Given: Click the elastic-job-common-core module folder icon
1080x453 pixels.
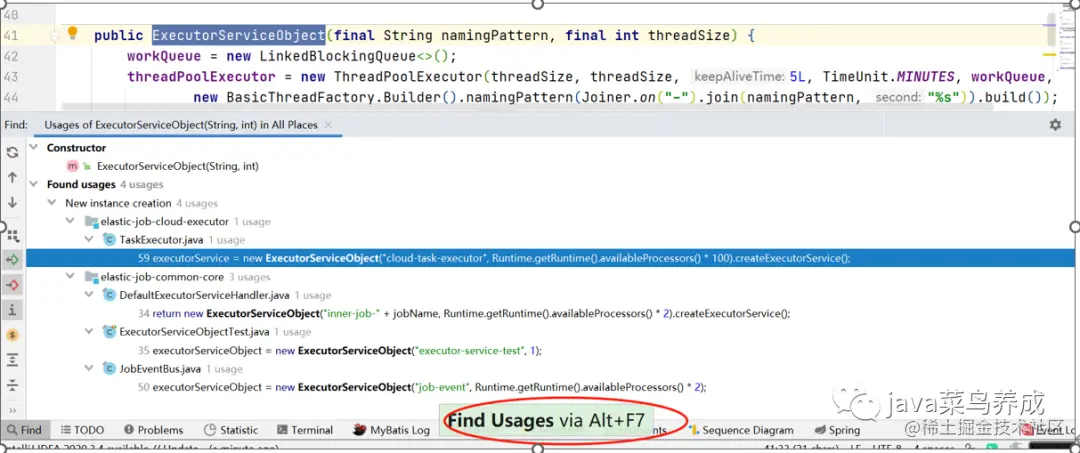Looking at the screenshot, I should pyautogui.click(x=90, y=277).
